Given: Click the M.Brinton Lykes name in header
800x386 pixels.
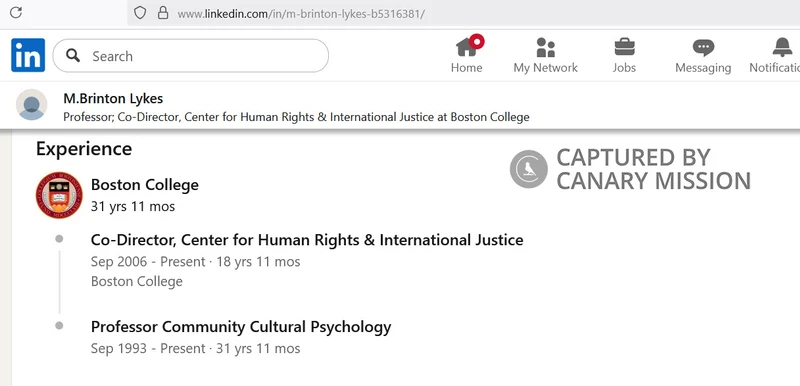Looking at the screenshot, I should (113, 98).
